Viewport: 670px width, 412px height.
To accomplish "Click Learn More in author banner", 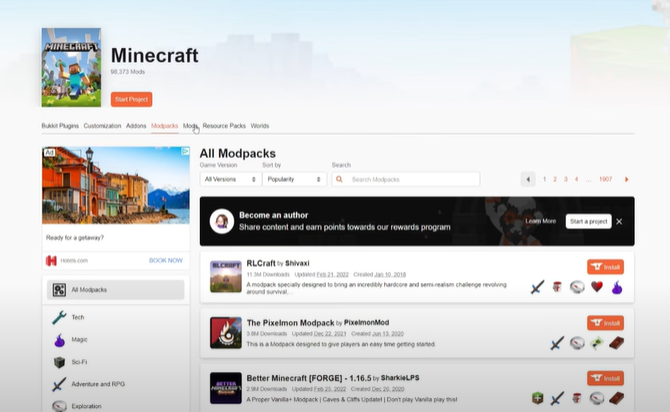I will pyautogui.click(x=541, y=221).
